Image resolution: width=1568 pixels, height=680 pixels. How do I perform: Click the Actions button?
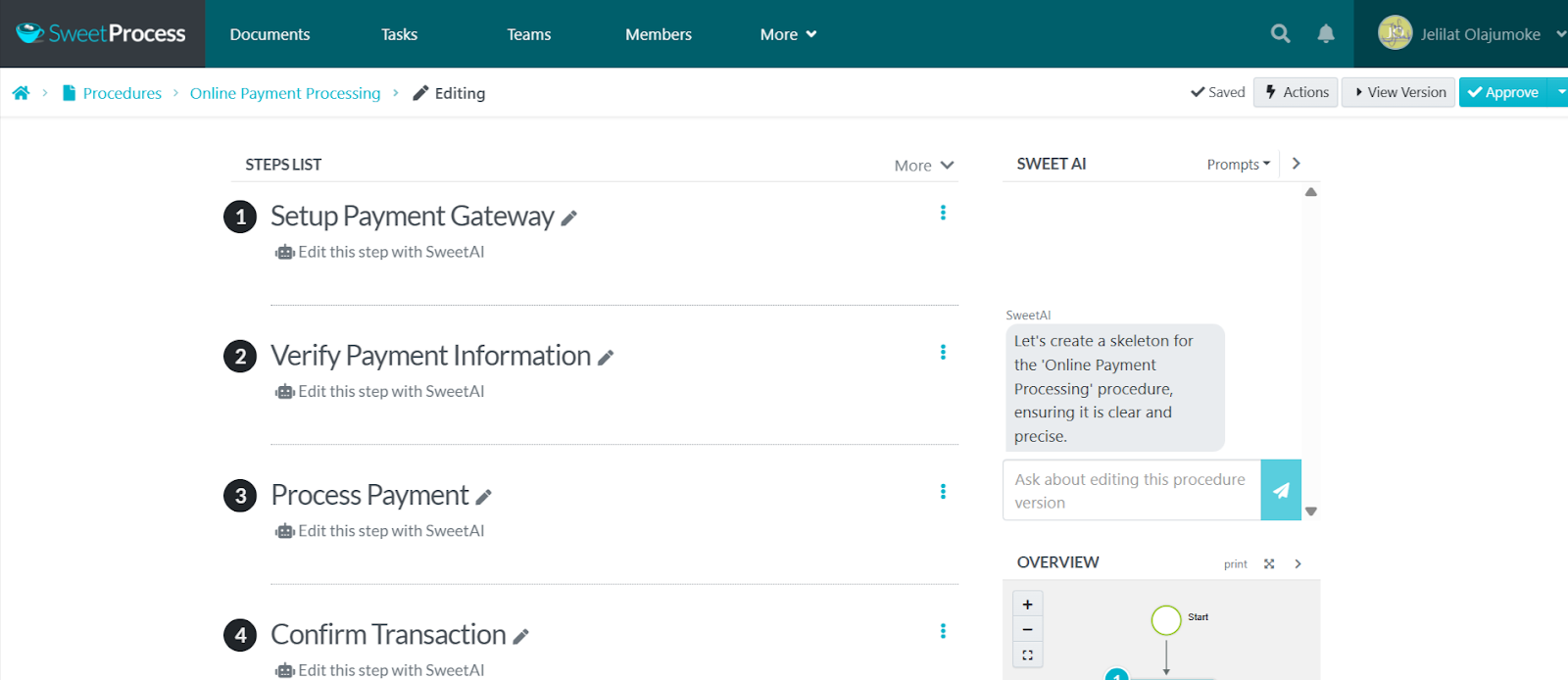coord(1296,92)
